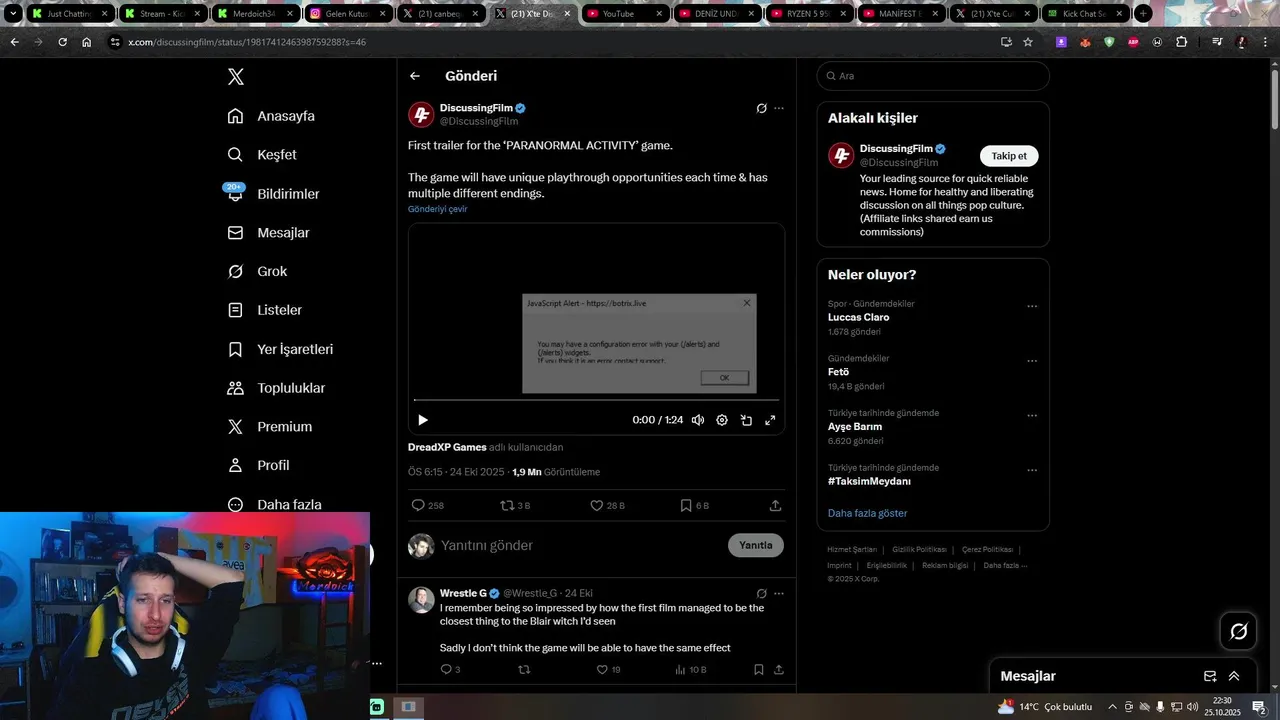
Task: Open Premium in the sidebar
Action: pyautogui.click(x=270, y=427)
